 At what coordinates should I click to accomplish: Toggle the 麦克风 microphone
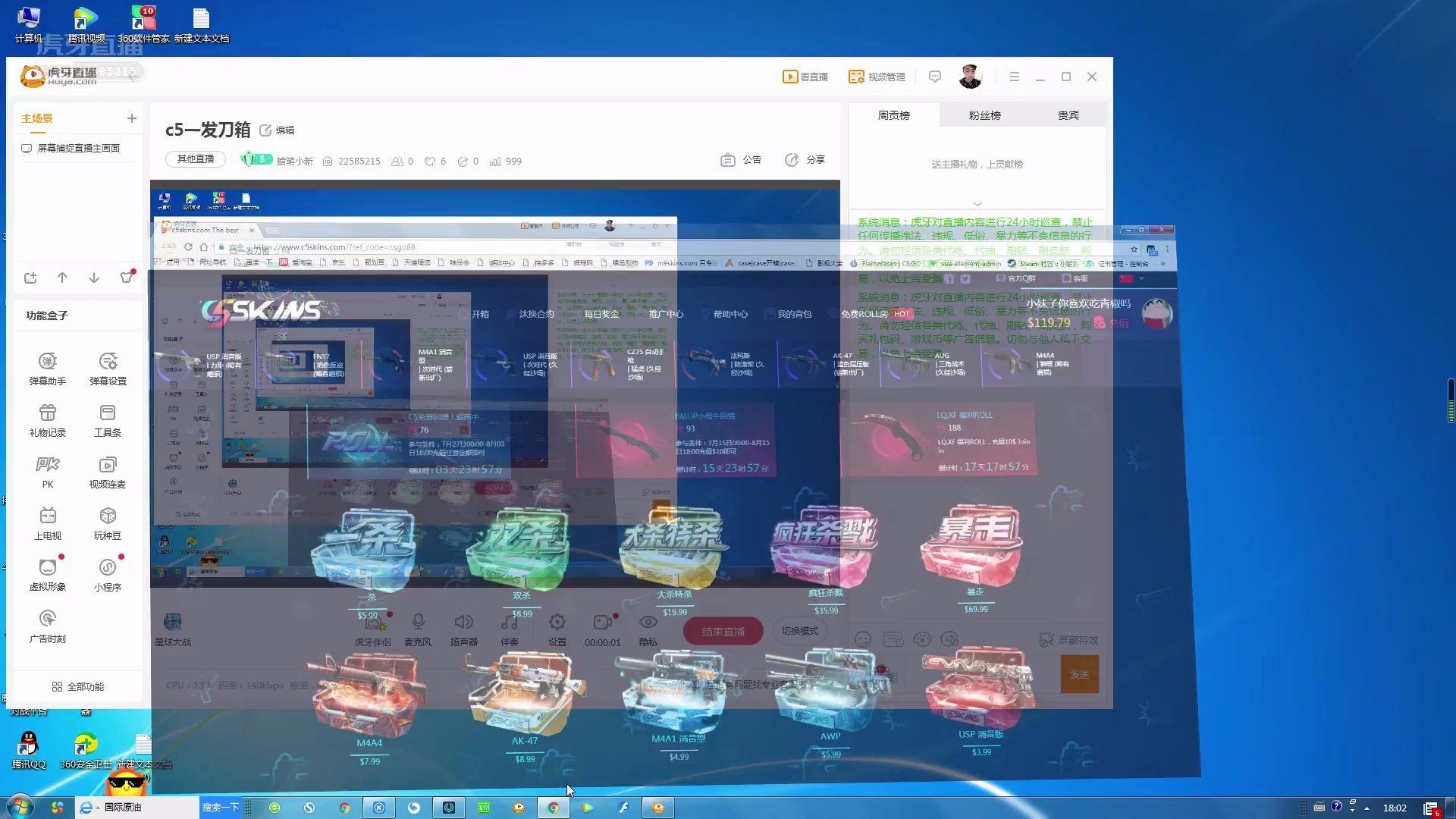coord(418,623)
